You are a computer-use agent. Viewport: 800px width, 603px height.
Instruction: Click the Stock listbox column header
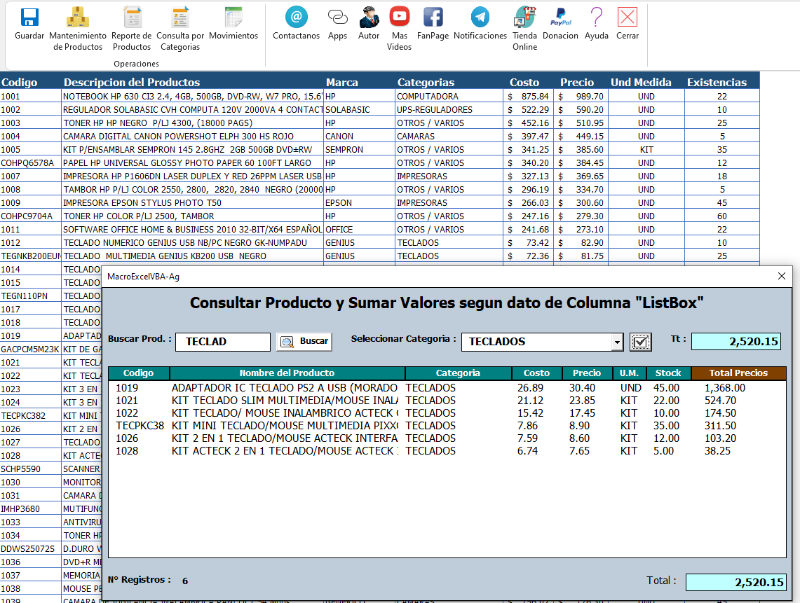668,373
